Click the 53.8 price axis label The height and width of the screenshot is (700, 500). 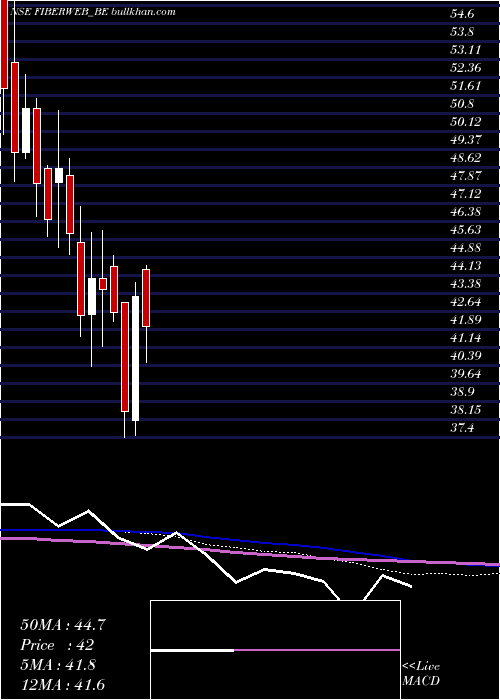462,32
